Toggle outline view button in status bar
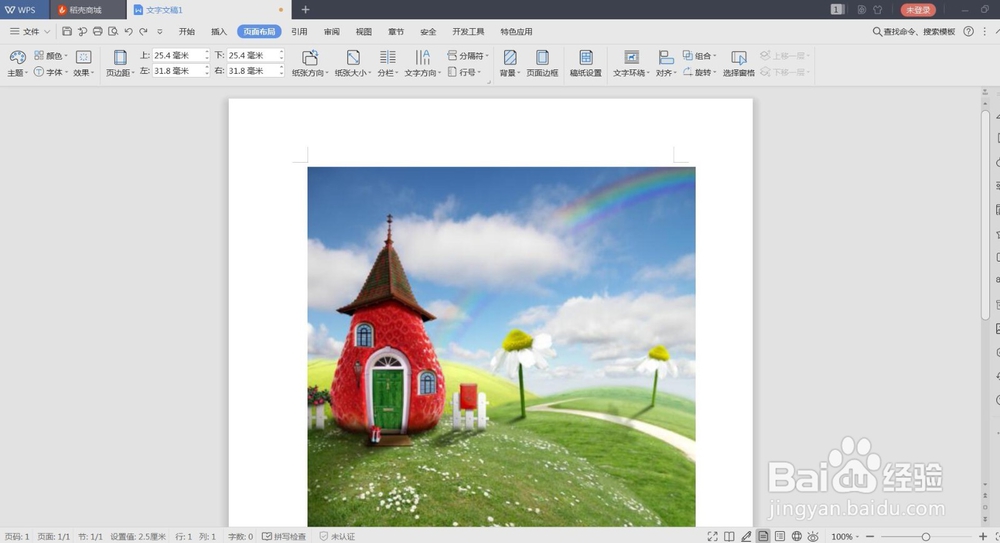1000x543 pixels. (x=780, y=537)
